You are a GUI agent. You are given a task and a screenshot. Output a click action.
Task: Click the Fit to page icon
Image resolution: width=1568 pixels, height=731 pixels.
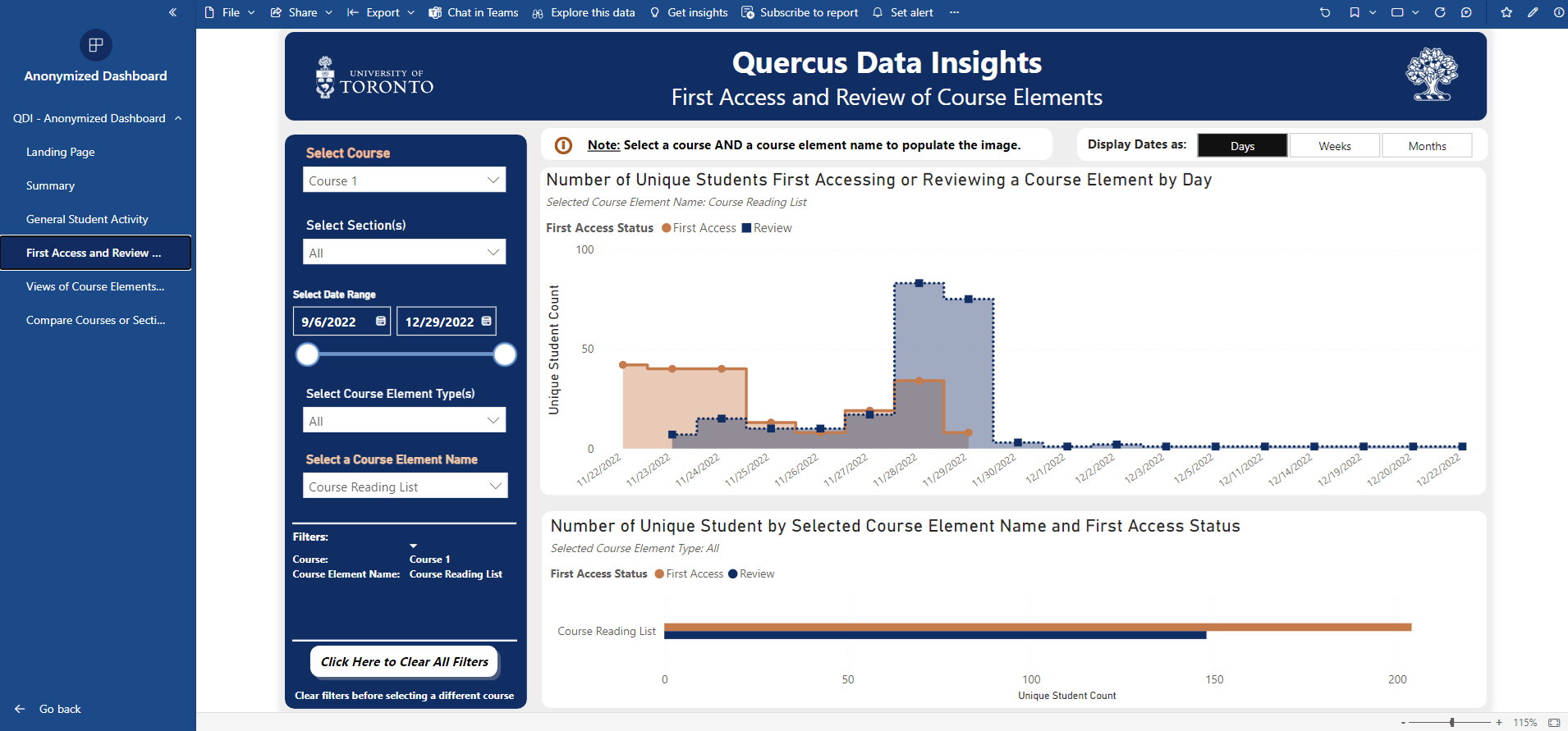(x=1554, y=723)
